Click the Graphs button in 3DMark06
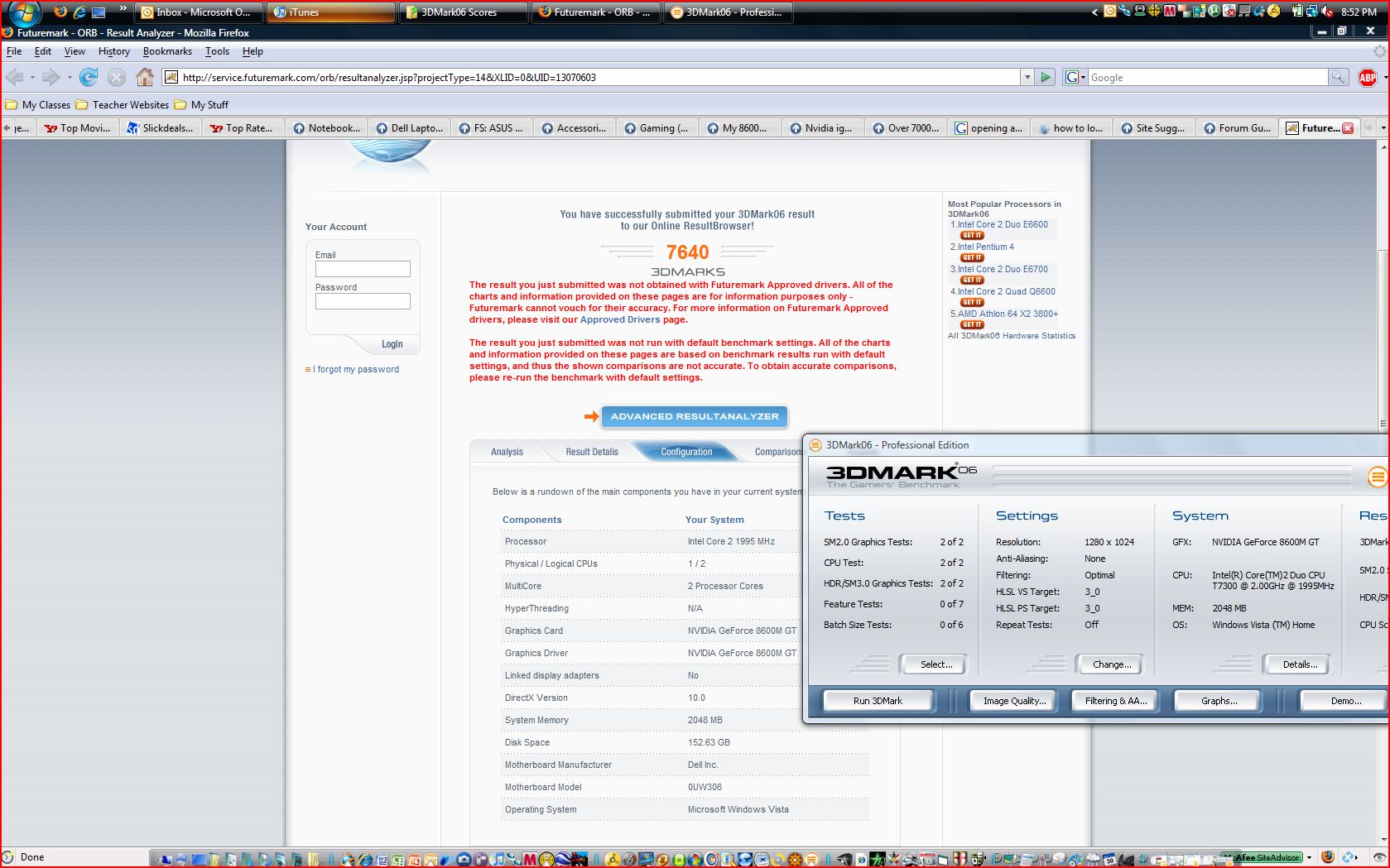Screen dimensions: 1390x868 (x=1219, y=701)
